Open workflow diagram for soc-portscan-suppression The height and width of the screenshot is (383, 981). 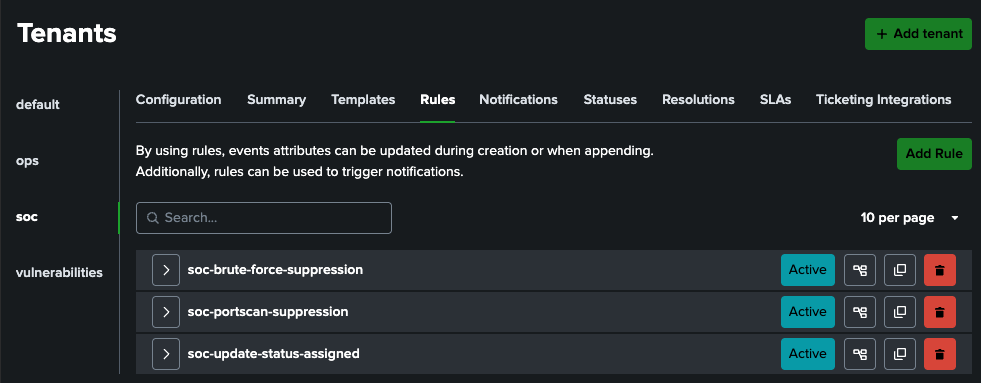pyautogui.click(x=860, y=312)
